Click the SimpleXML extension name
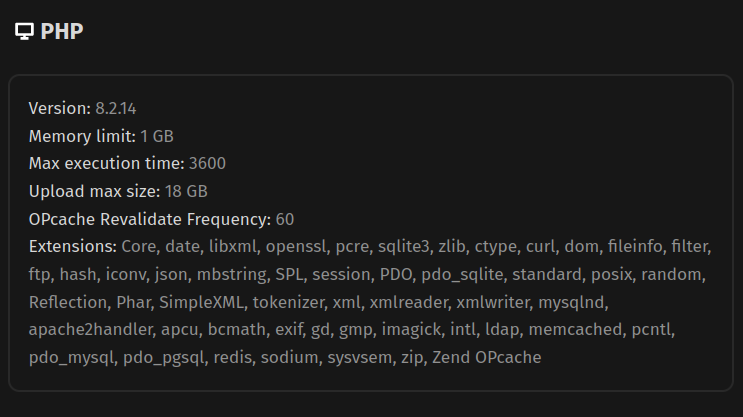This screenshot has height=417, width=743. coord(201,302)
